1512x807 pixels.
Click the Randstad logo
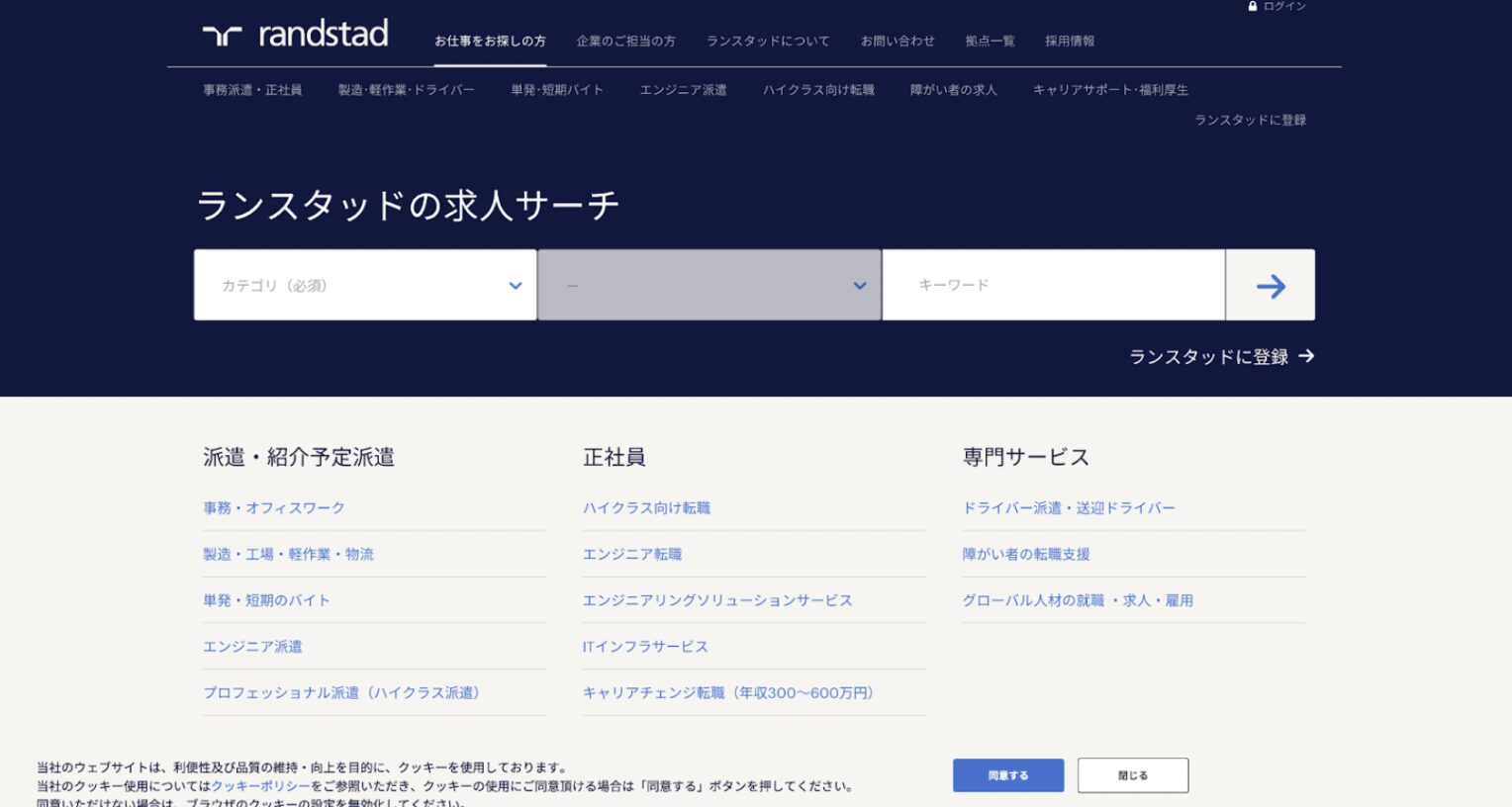point(295,34)
